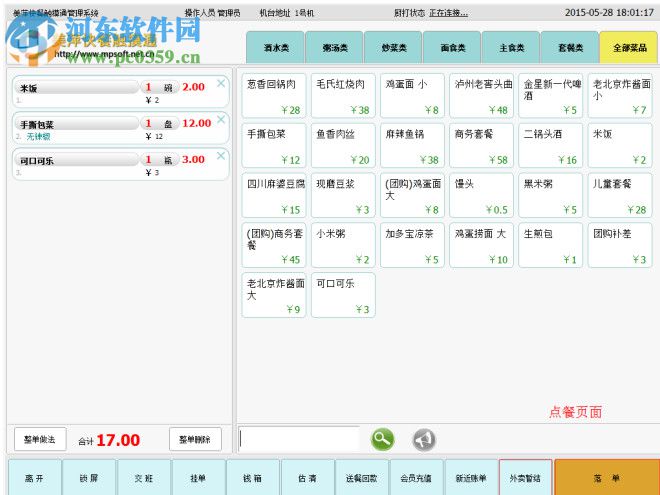The width and height of the screenshot is (660, 495).
Task: Add 现磨豆浆 ¥3 item
Action: 343,195
